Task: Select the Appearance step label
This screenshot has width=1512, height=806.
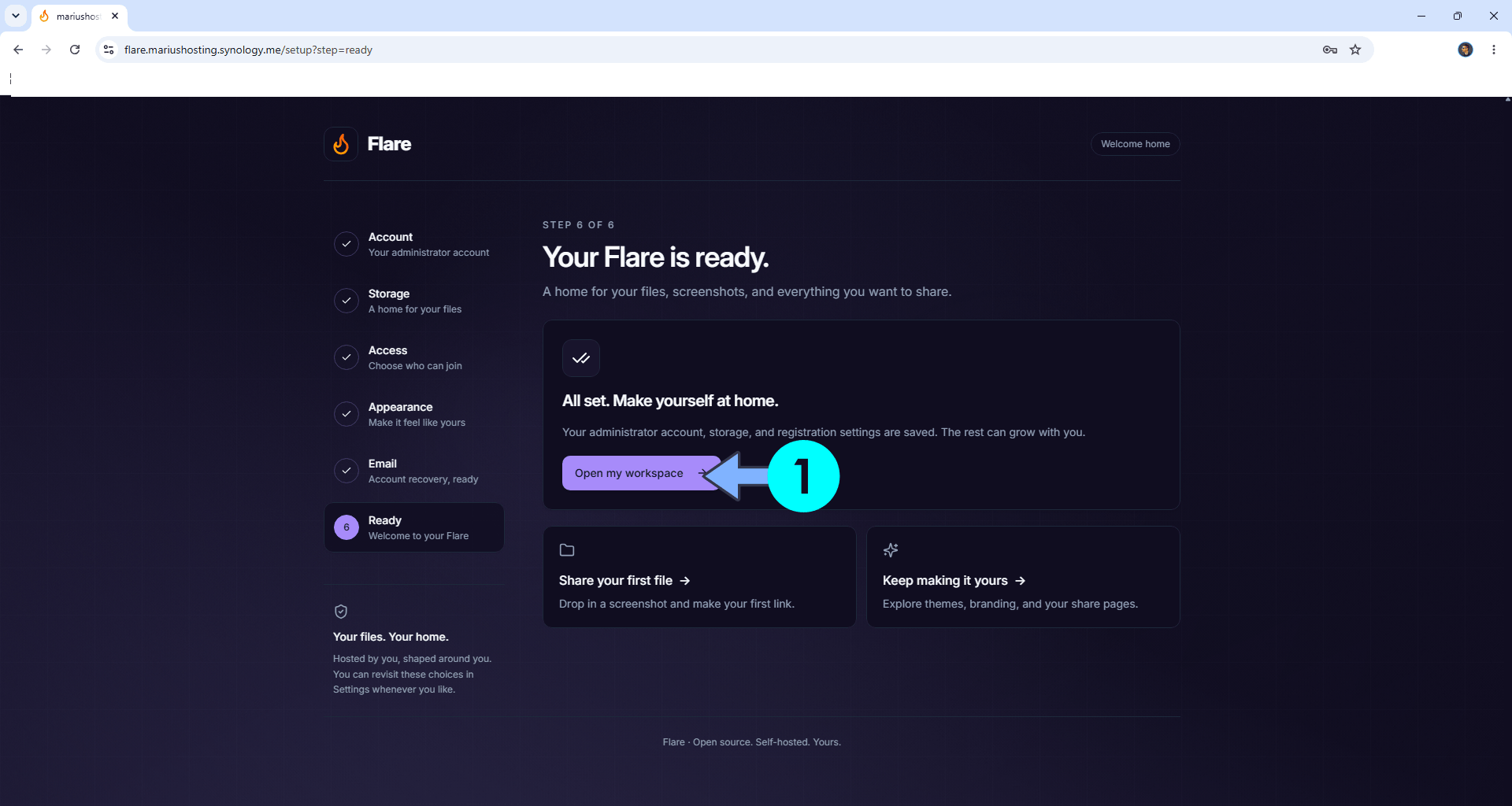Action: (400, 407)
